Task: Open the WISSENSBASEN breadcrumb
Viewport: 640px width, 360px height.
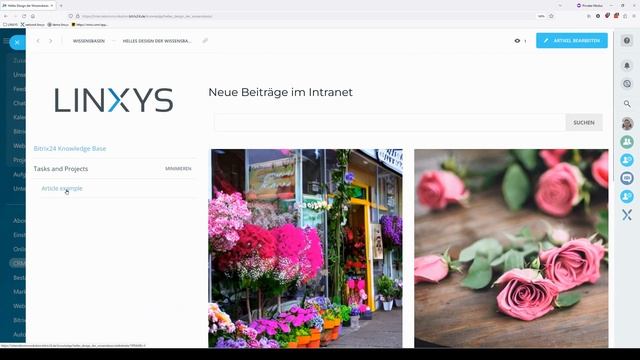Action: click(89, 41)
